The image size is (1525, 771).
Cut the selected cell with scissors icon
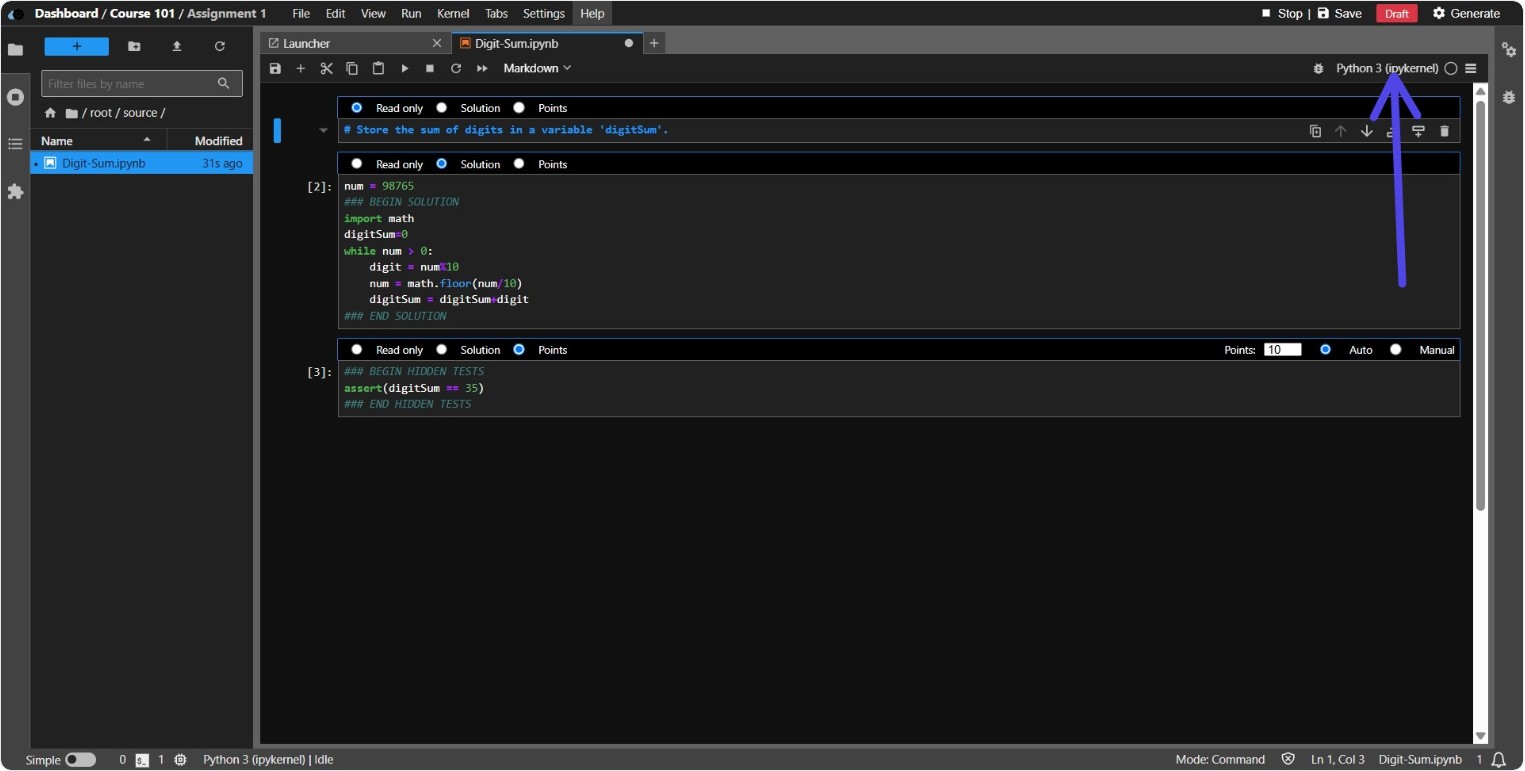326,68
